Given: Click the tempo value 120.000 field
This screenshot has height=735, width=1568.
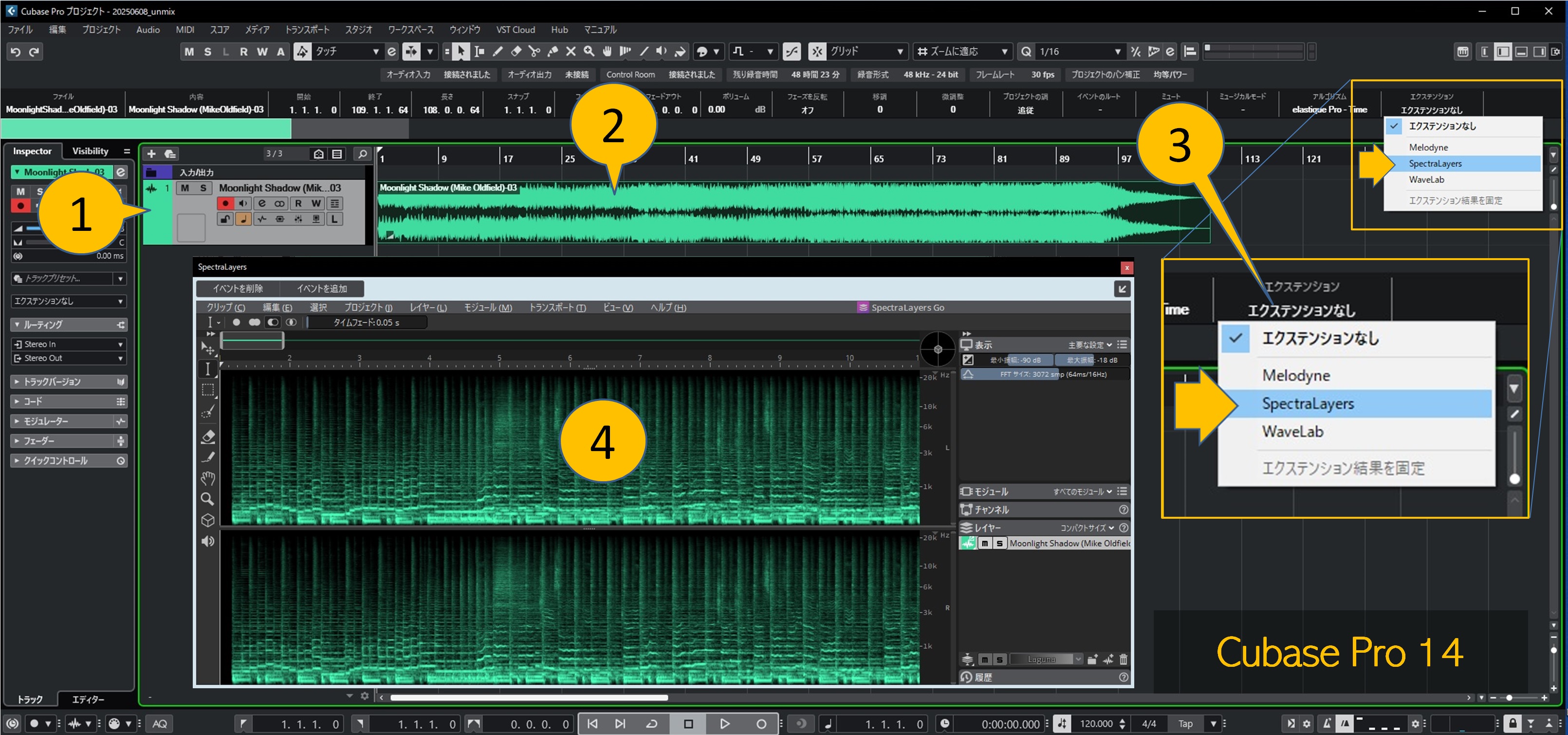Looking at the screenshot, I should coord(1096,724).
